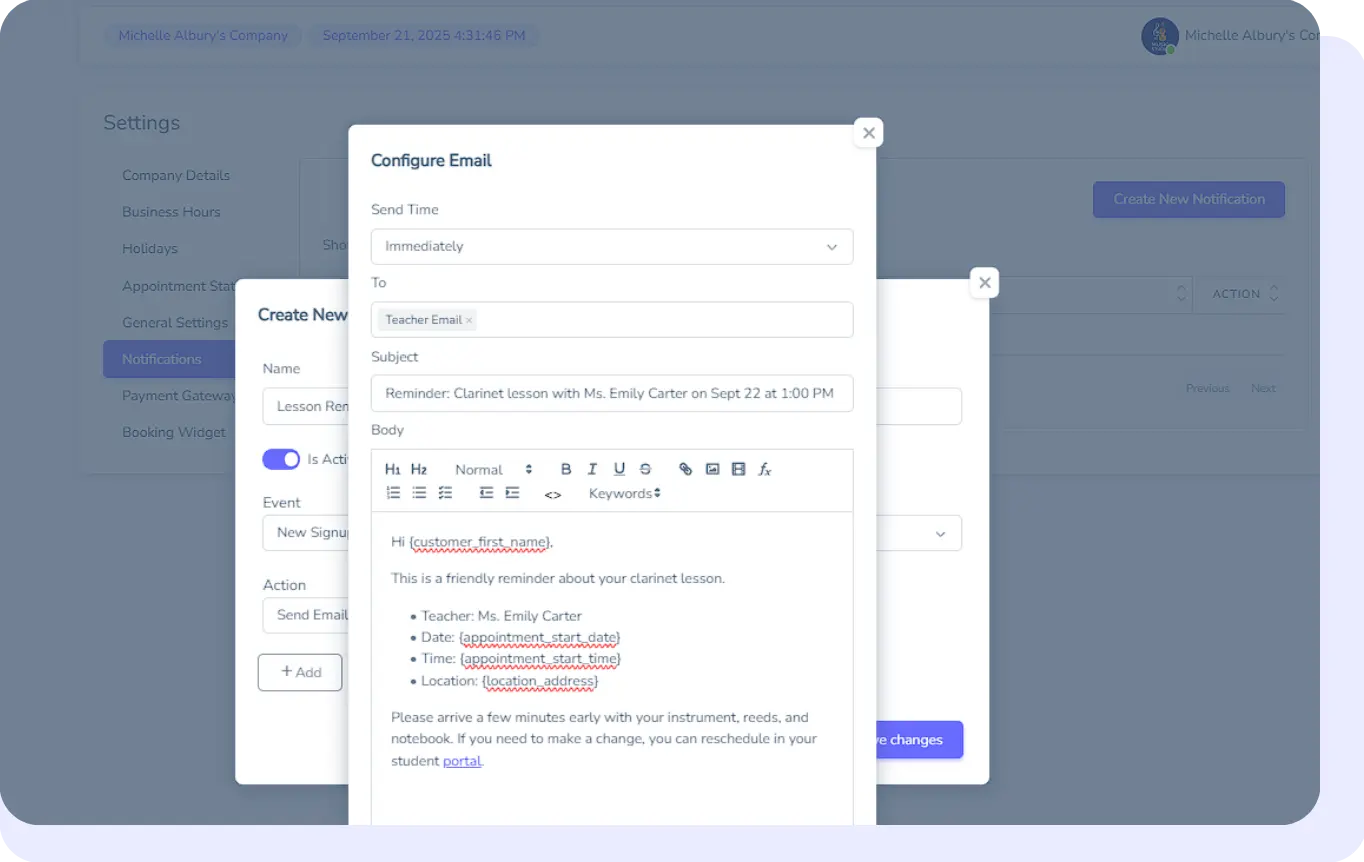The width and height of the screenshot is (1364, 862).
Task: Follow the portal link in body
Action: pos(462,761)
